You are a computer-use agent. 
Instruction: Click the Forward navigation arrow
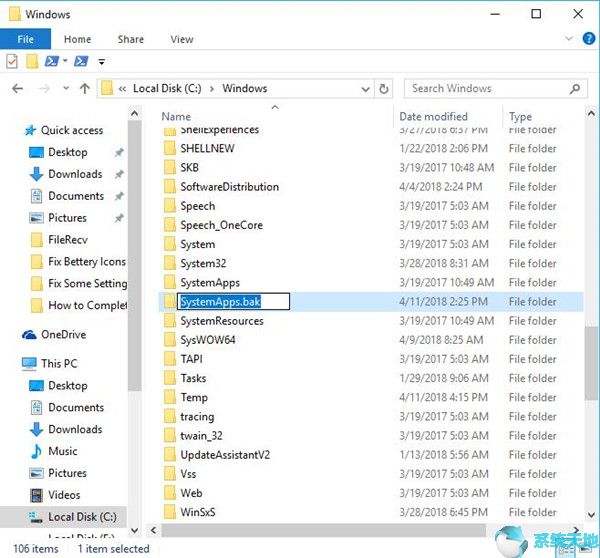point(44,89)
